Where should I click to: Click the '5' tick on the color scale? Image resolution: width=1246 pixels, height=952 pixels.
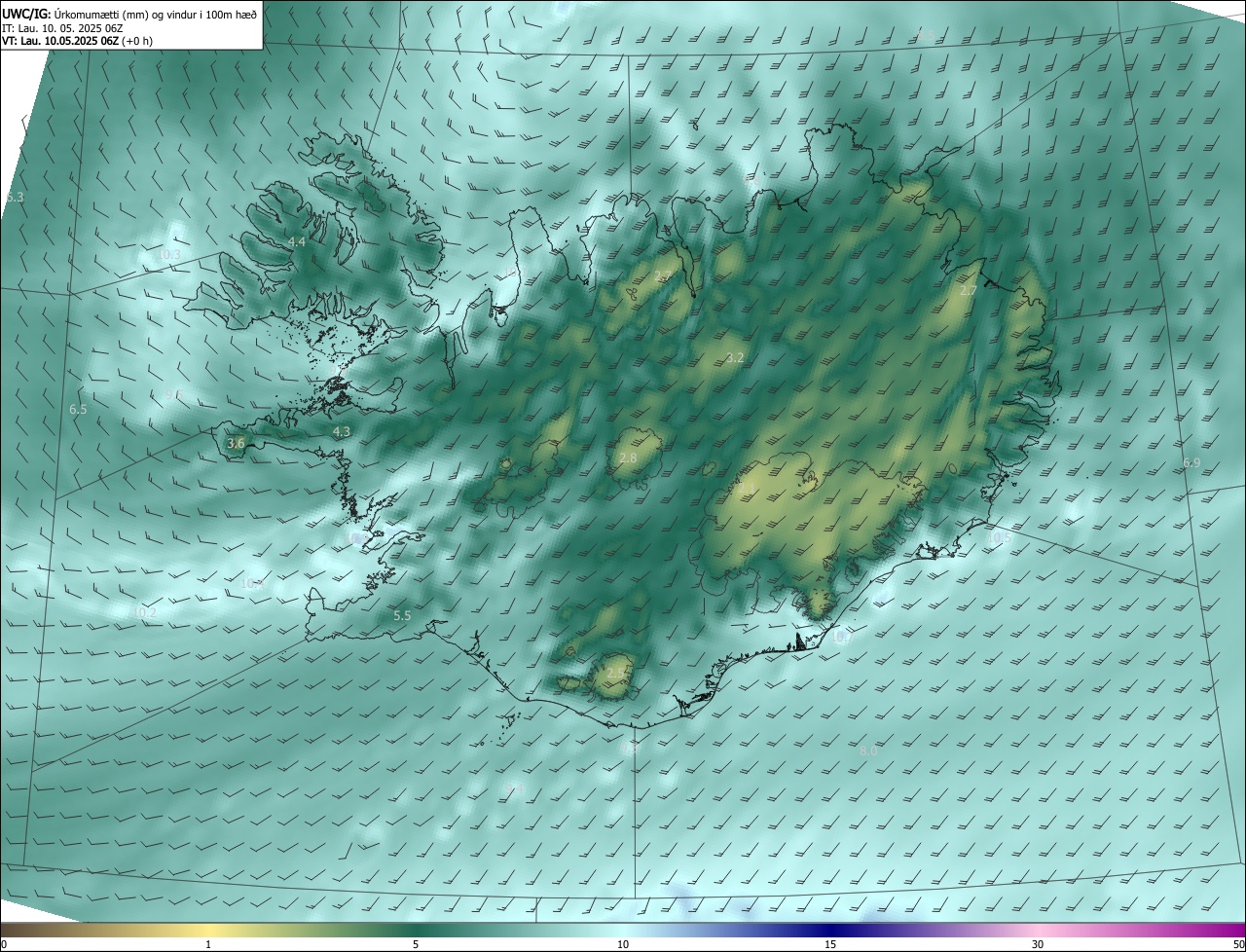click(416, 944)
